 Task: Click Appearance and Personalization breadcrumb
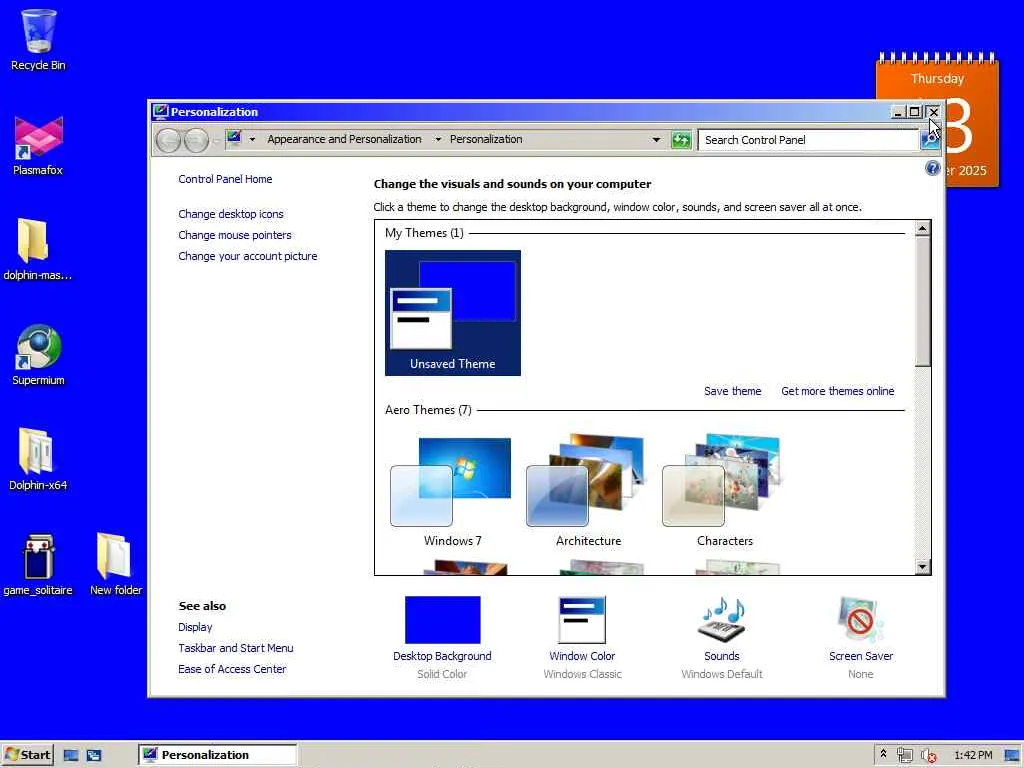coord(344,139)
